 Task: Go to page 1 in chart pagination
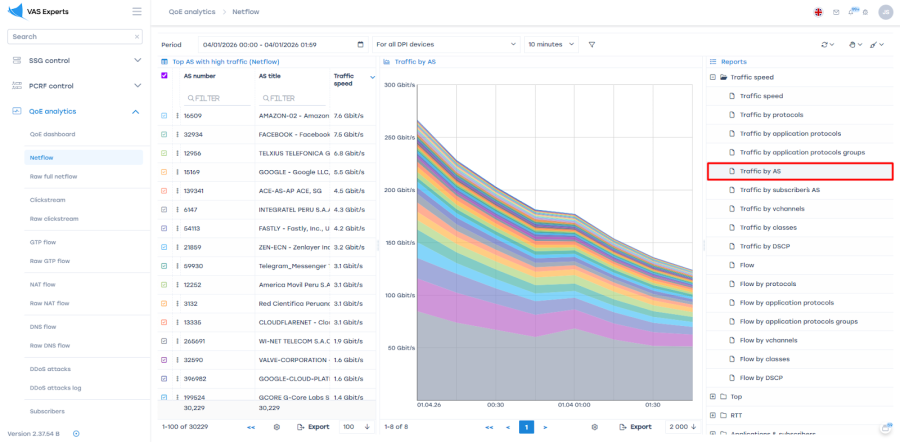coord(526,426)
